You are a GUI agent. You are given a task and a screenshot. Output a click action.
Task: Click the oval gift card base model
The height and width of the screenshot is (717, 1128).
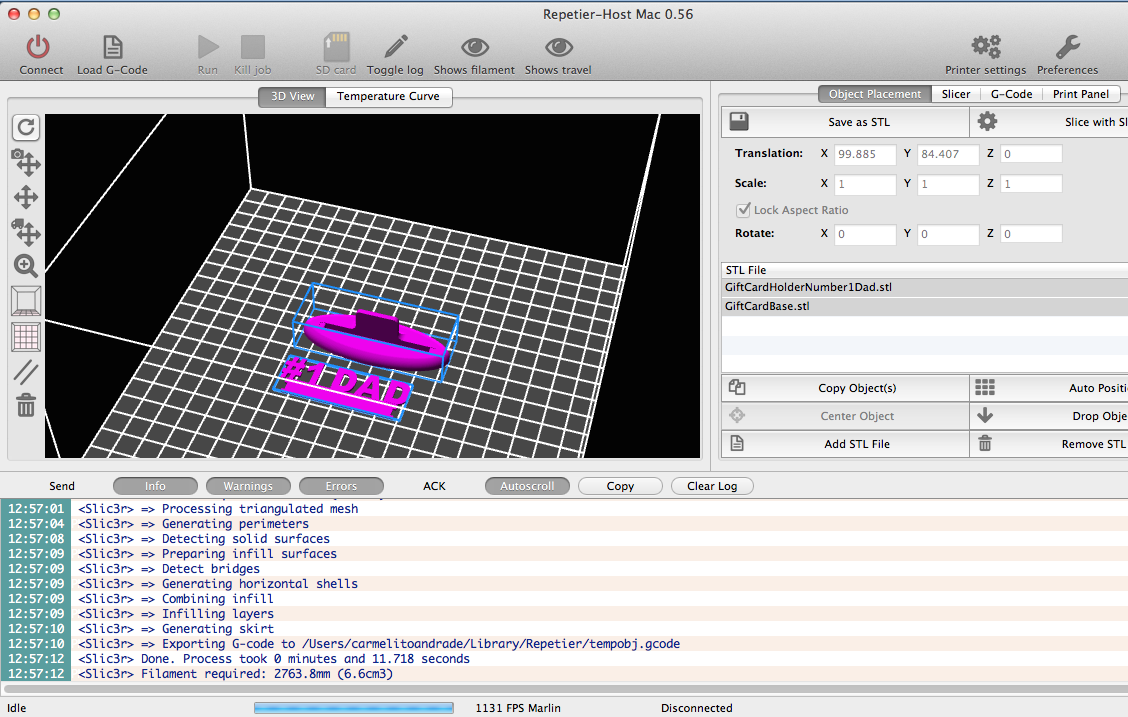[x=378, y=341]
